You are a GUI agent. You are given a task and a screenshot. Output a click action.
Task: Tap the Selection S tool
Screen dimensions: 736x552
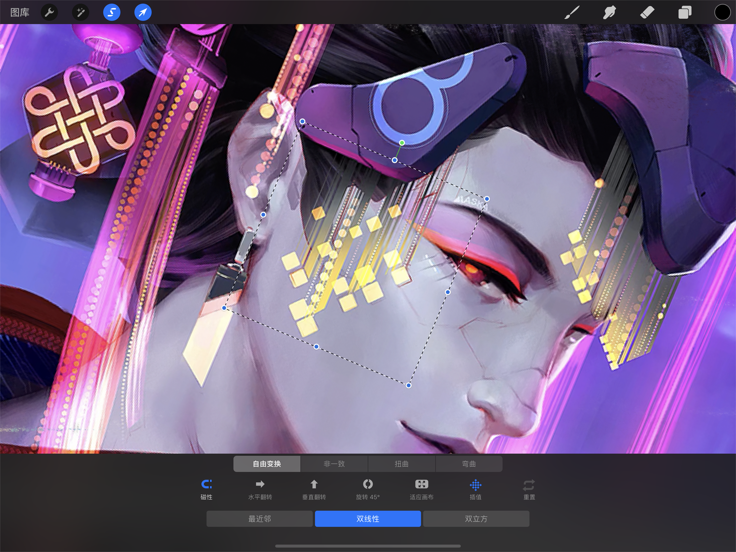click(x=112, y=12)
